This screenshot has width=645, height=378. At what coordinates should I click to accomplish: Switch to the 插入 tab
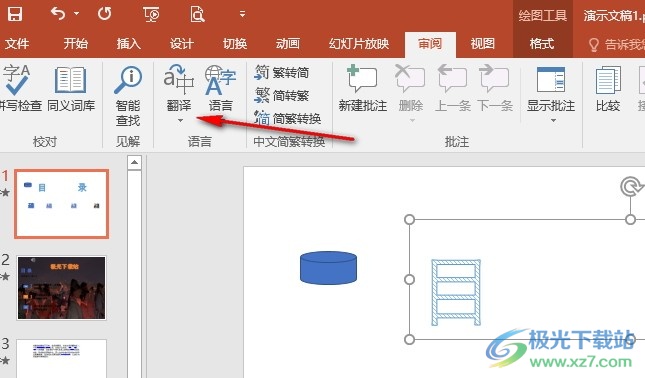coord(128,44)
